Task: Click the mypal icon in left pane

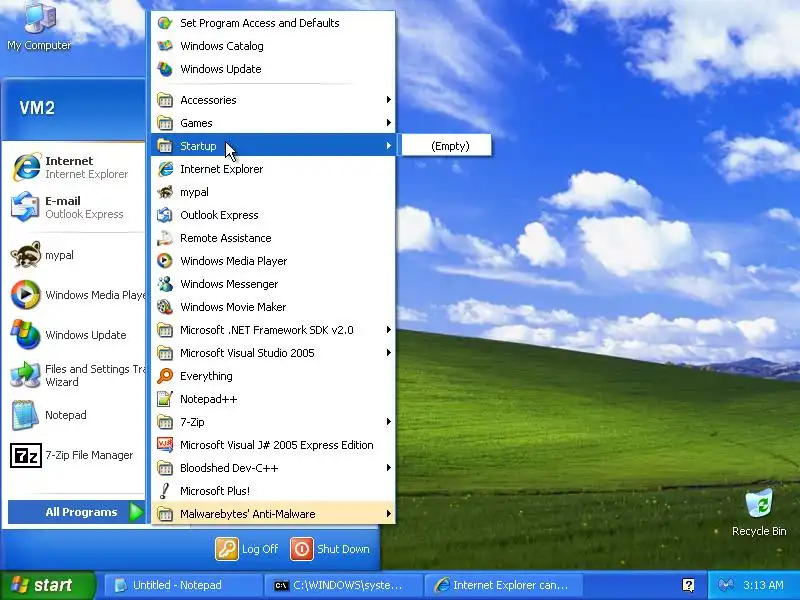Action: click(26, 255)
